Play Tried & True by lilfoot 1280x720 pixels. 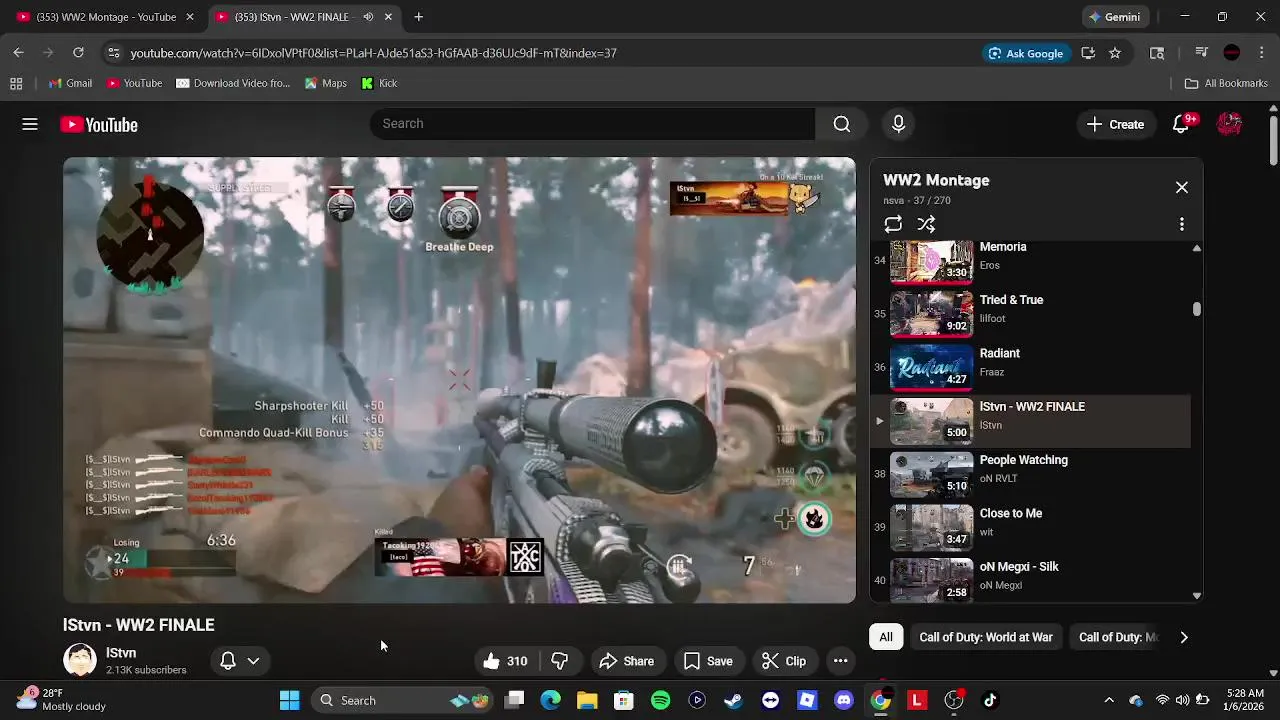(x=1030, y=314)
